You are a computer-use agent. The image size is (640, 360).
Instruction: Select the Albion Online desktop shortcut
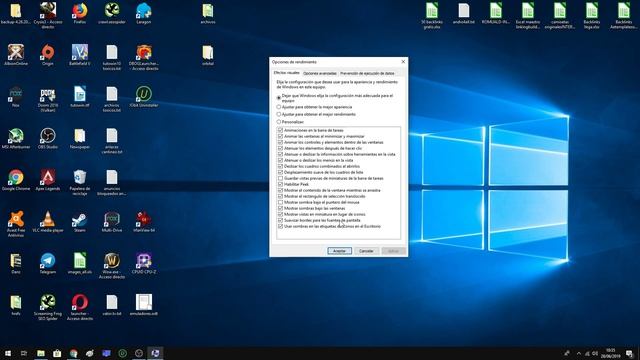coord(16,55)
